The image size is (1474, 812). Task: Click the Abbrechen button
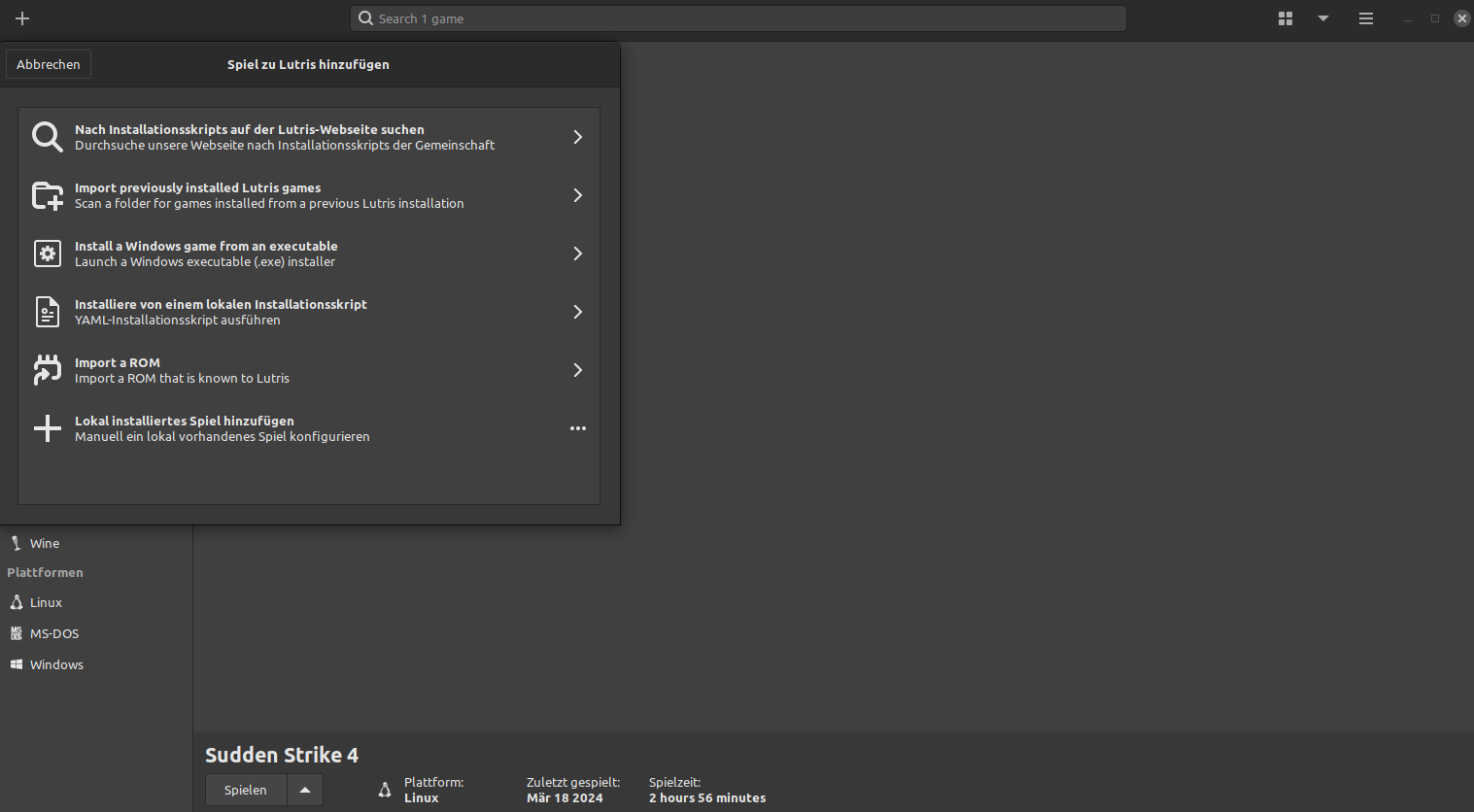coord(49,64)
